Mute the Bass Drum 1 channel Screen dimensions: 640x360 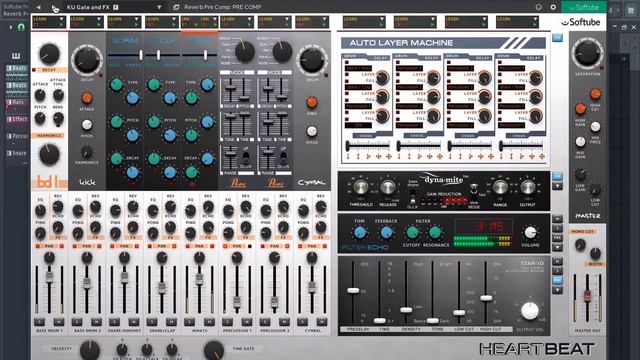(x=58, y=322)
